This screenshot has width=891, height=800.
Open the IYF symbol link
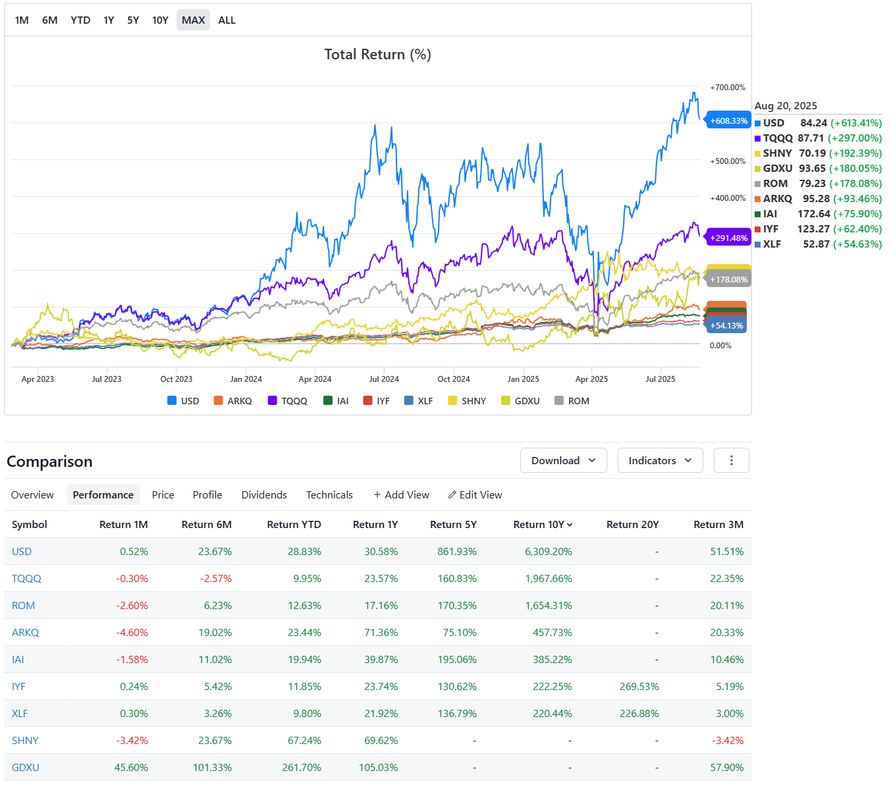click(x=18, y=687)
